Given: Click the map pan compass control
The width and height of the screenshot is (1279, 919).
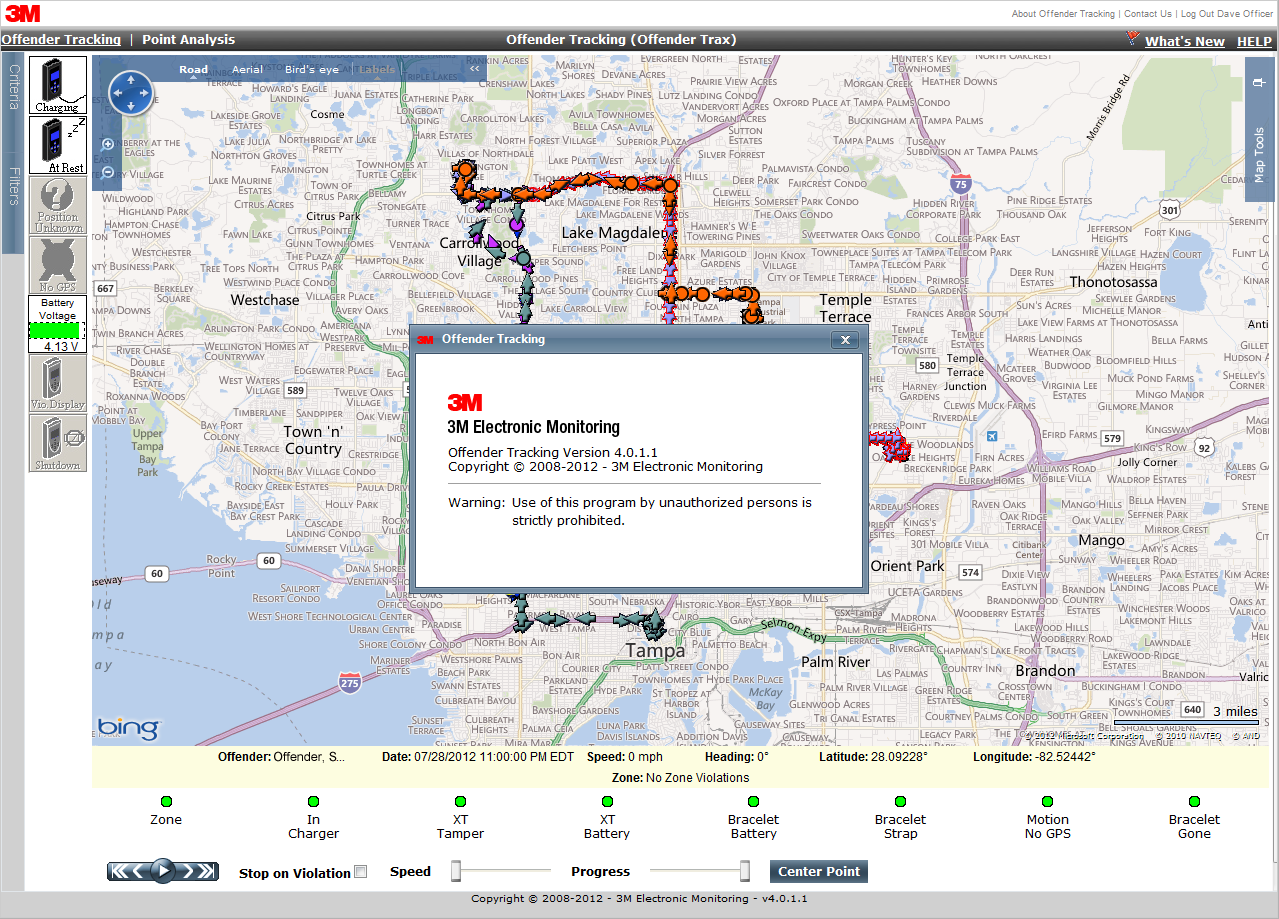Looking at the screenshot, I should click(x=130, y=93).
